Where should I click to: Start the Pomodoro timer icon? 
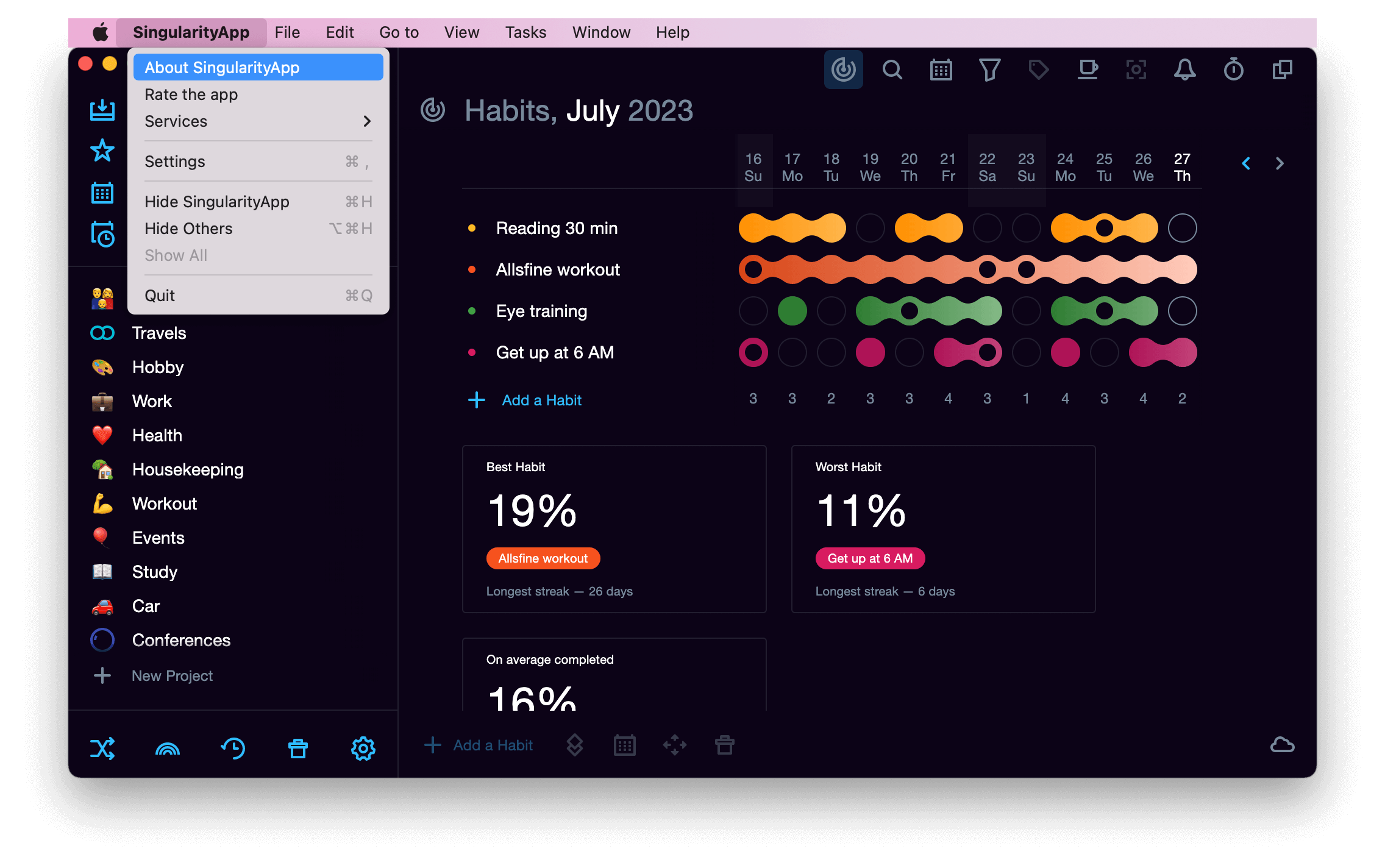(x=1234, y=70)
